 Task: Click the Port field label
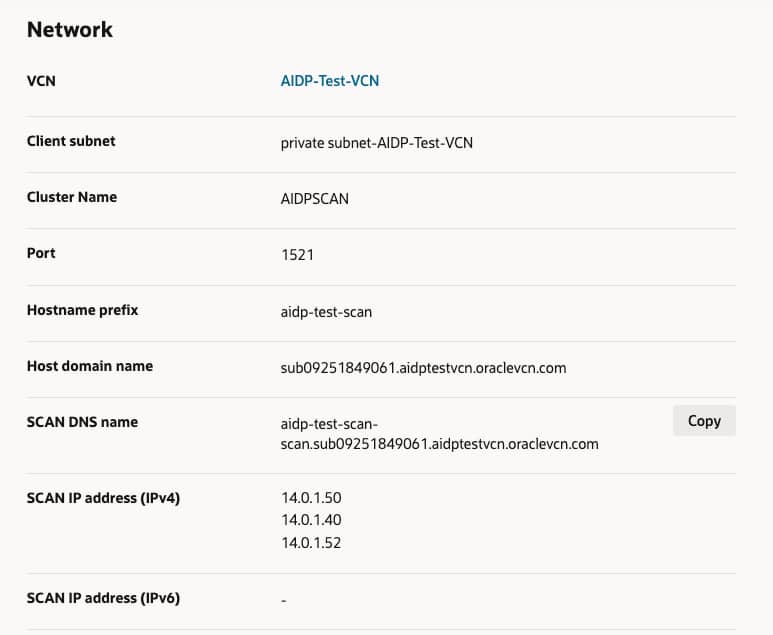(x=41, y=253)
